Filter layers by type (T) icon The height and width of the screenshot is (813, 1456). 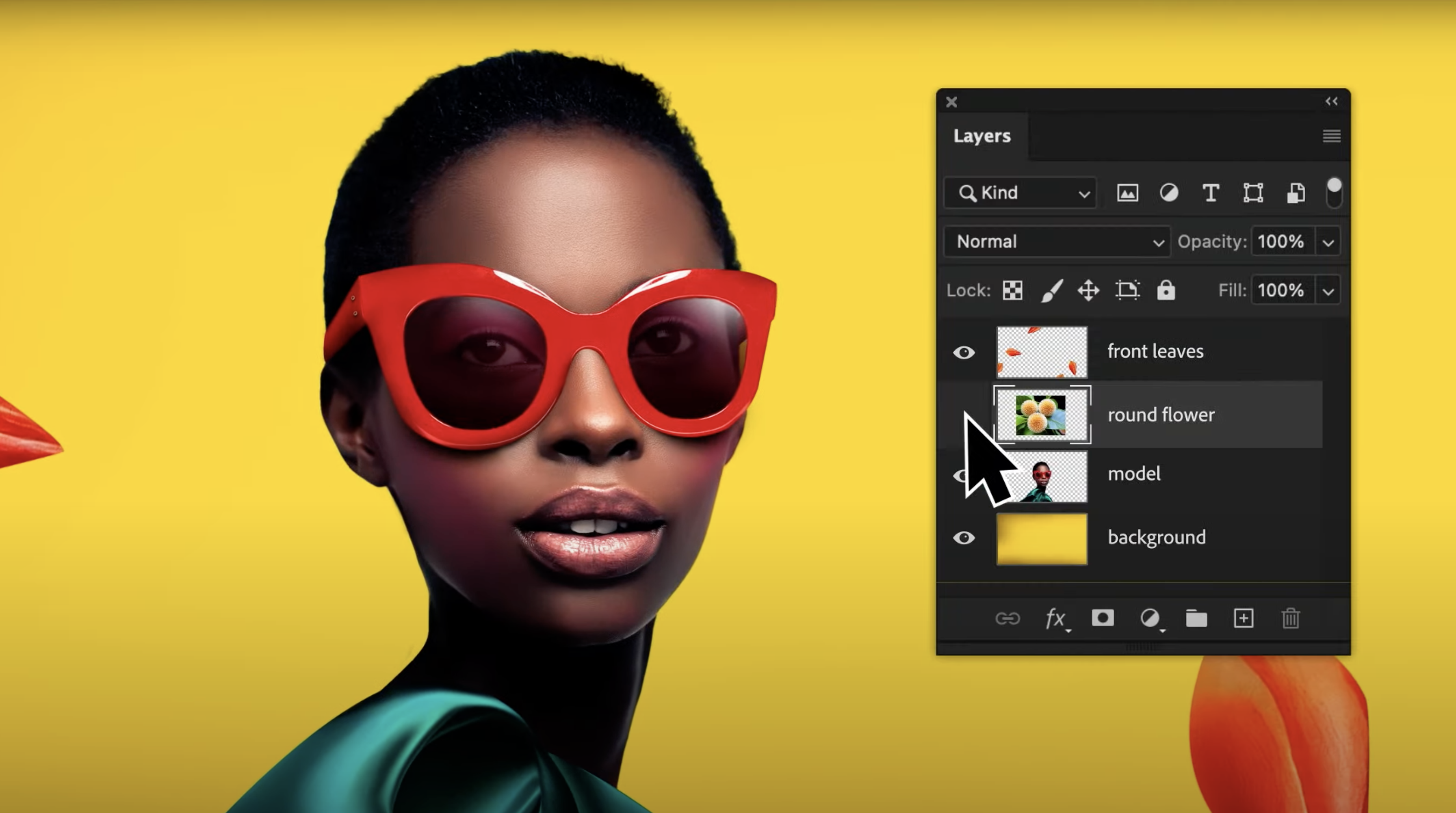click(x=1210, y=193)
